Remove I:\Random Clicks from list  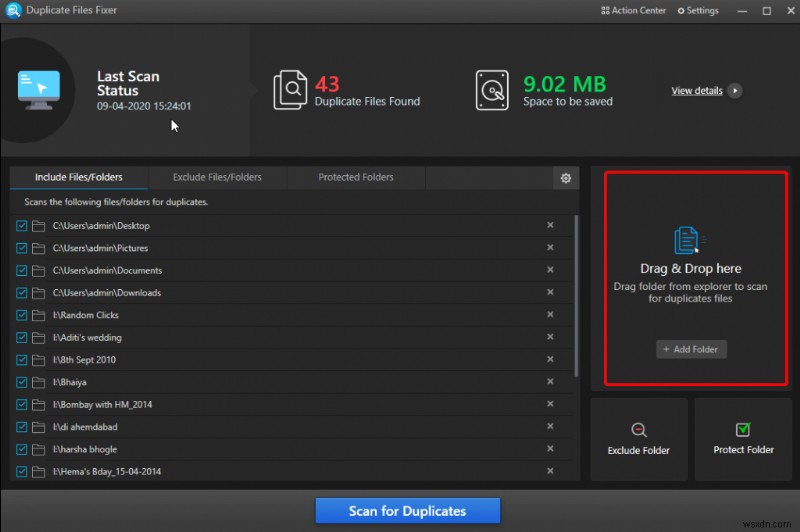click(x=550, y=315)
